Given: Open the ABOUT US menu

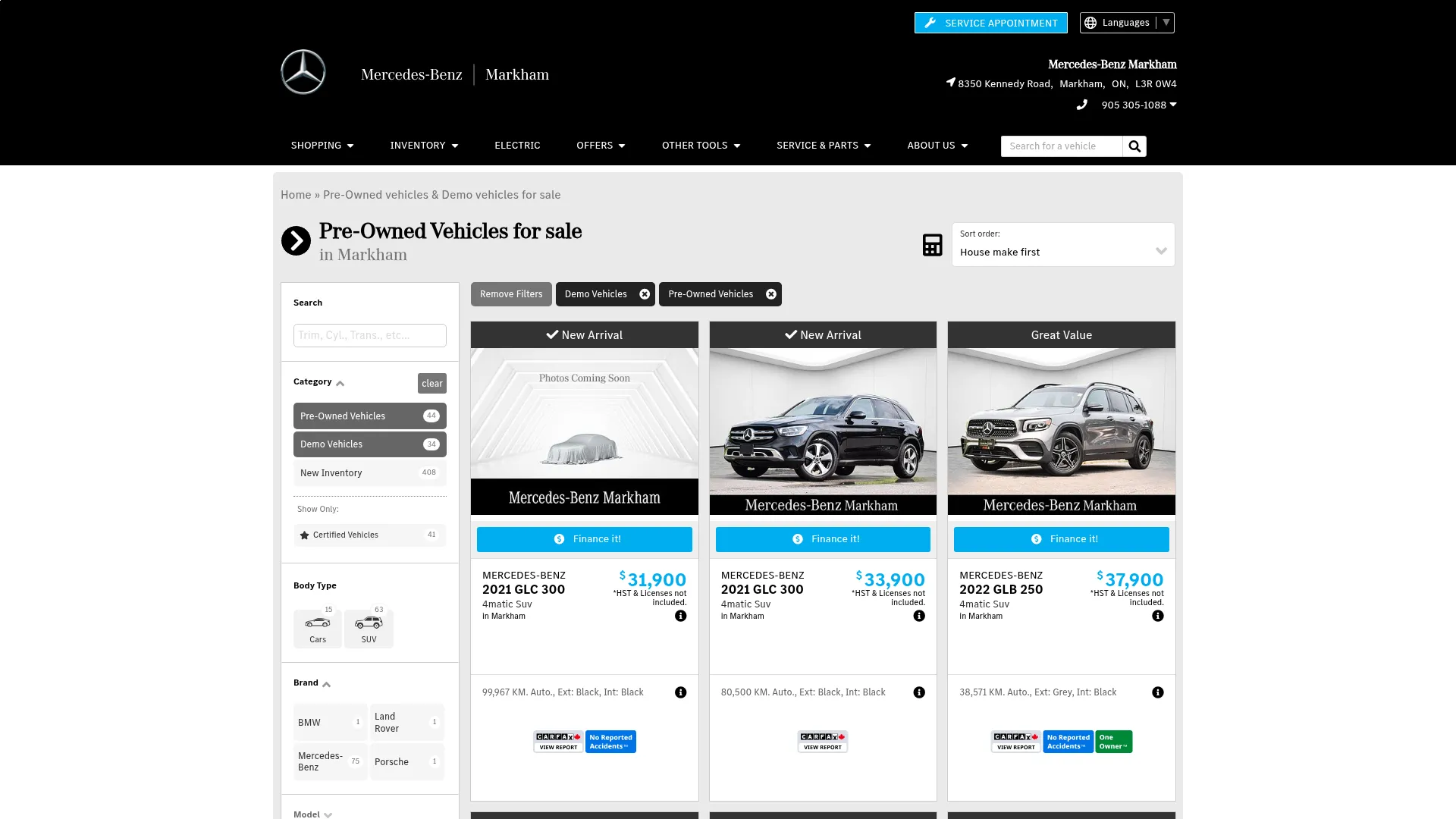Looking at the screenshot, I should (937, 146).
